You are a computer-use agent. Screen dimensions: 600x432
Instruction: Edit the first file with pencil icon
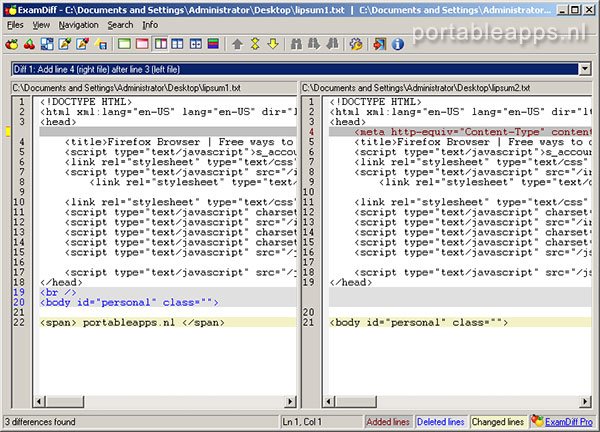pos(65,44)
